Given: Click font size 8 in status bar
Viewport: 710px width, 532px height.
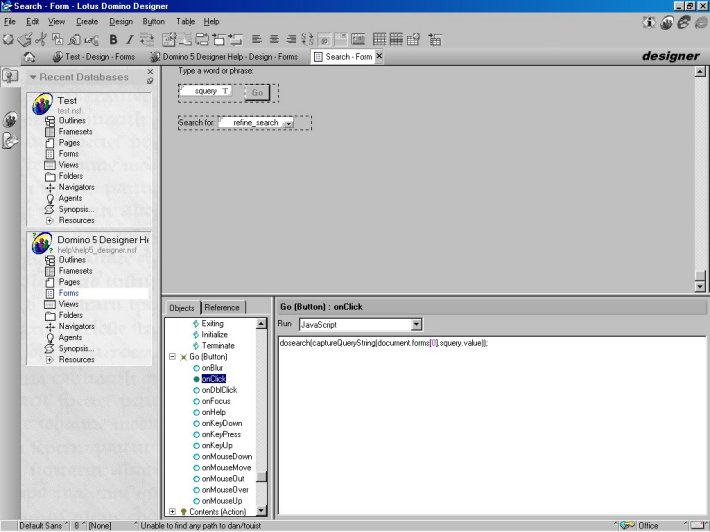Looking at the screenshot, I should coord(77,526).
